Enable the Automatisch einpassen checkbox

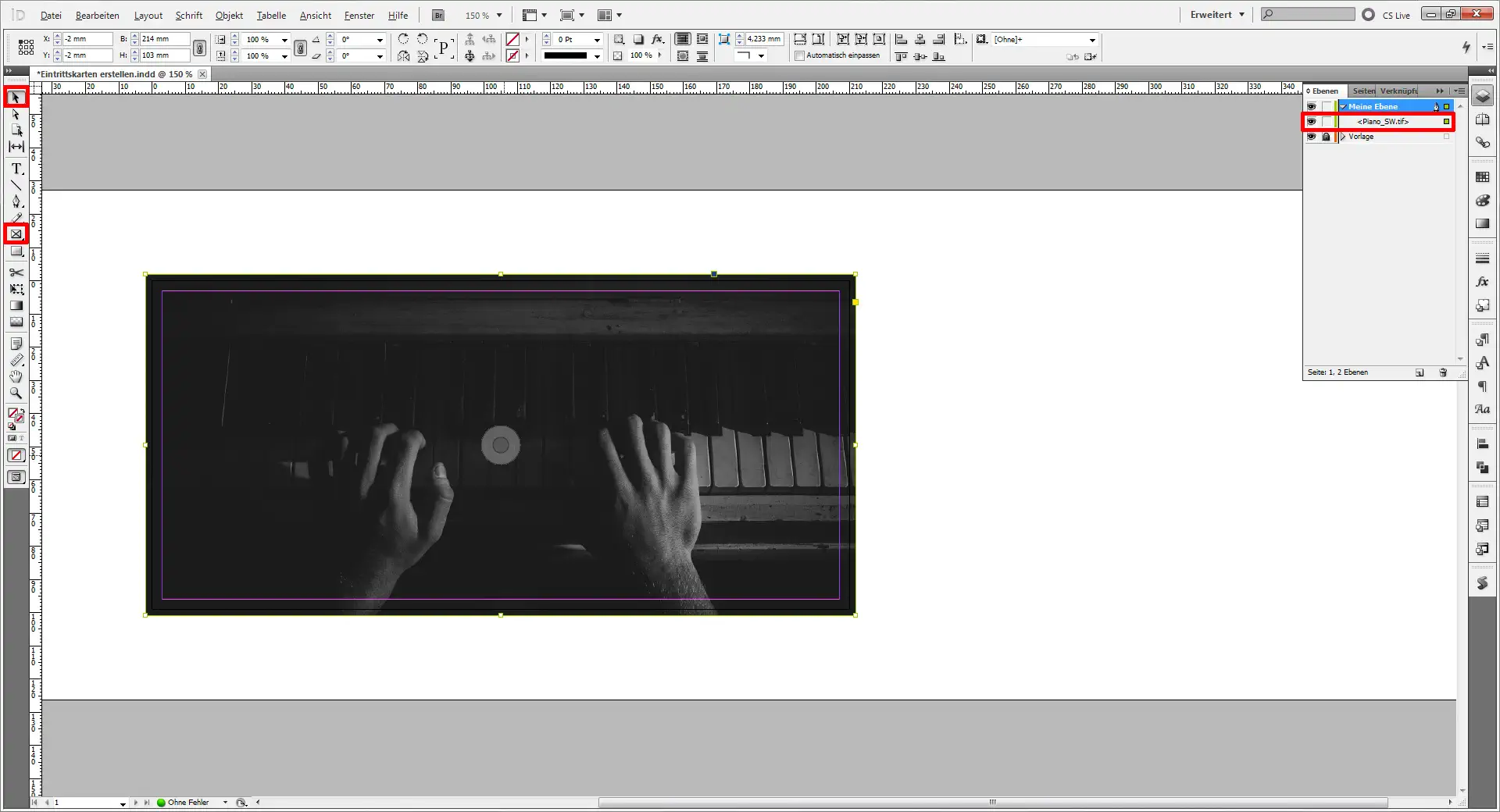(799, 55)
